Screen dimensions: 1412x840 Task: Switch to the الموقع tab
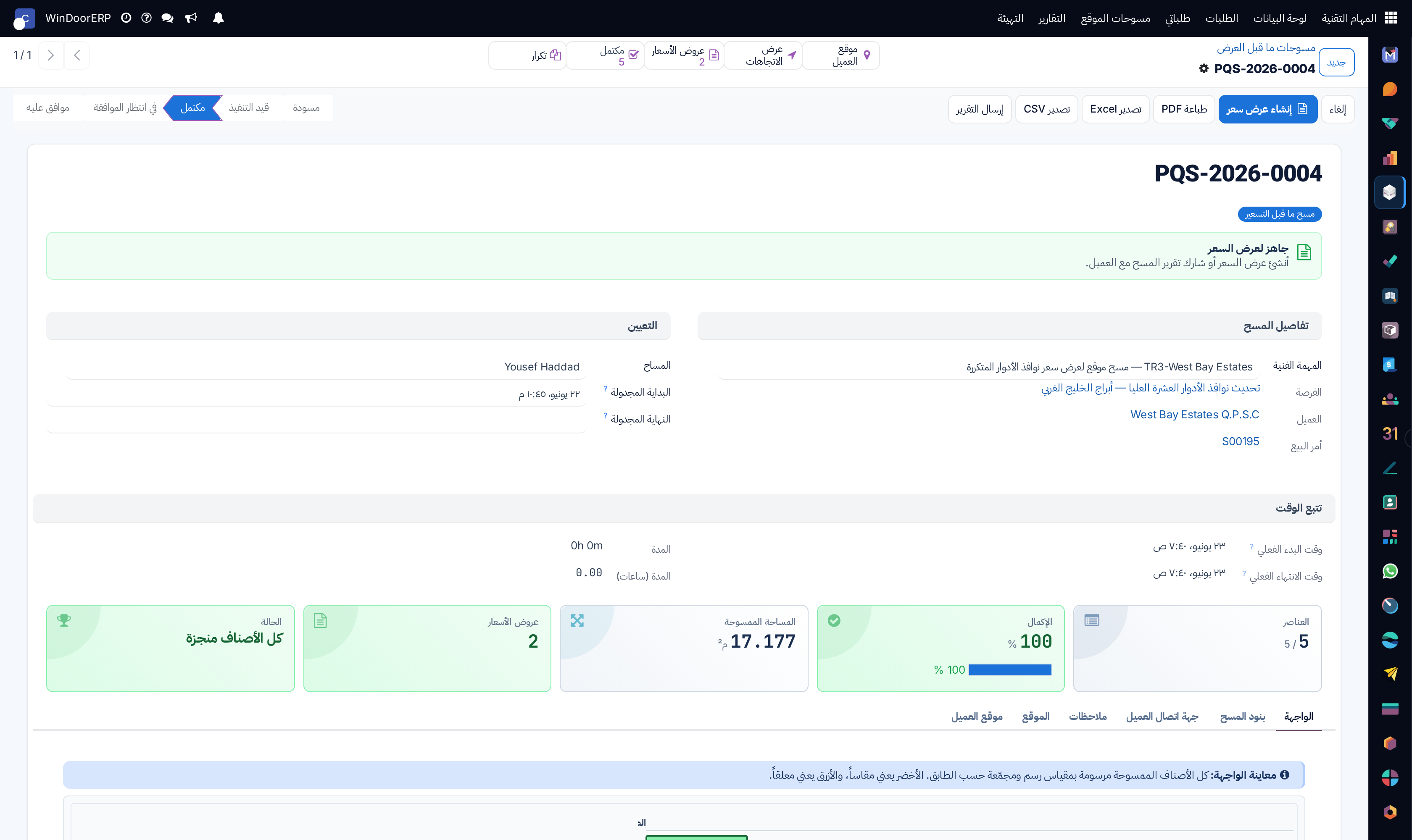[1035, 717]
